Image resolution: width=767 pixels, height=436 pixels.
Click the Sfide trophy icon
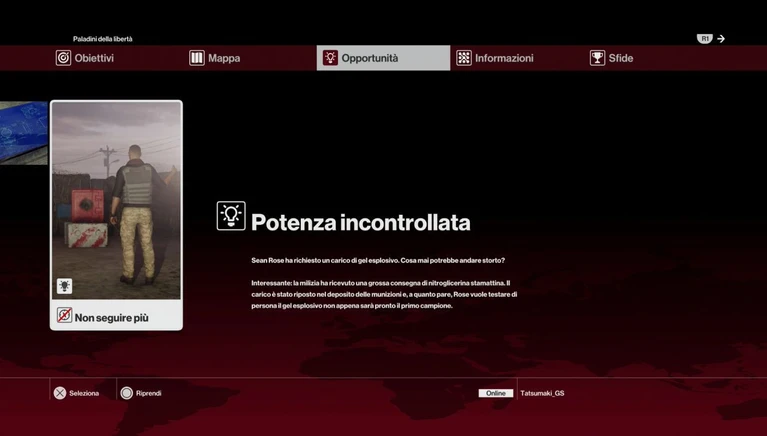click(x=597, y=58)
